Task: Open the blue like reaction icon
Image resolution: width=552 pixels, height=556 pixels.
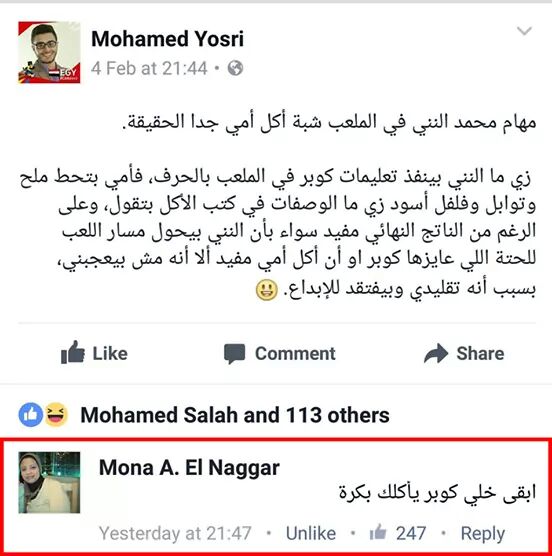Action: (x=31, y=415)
